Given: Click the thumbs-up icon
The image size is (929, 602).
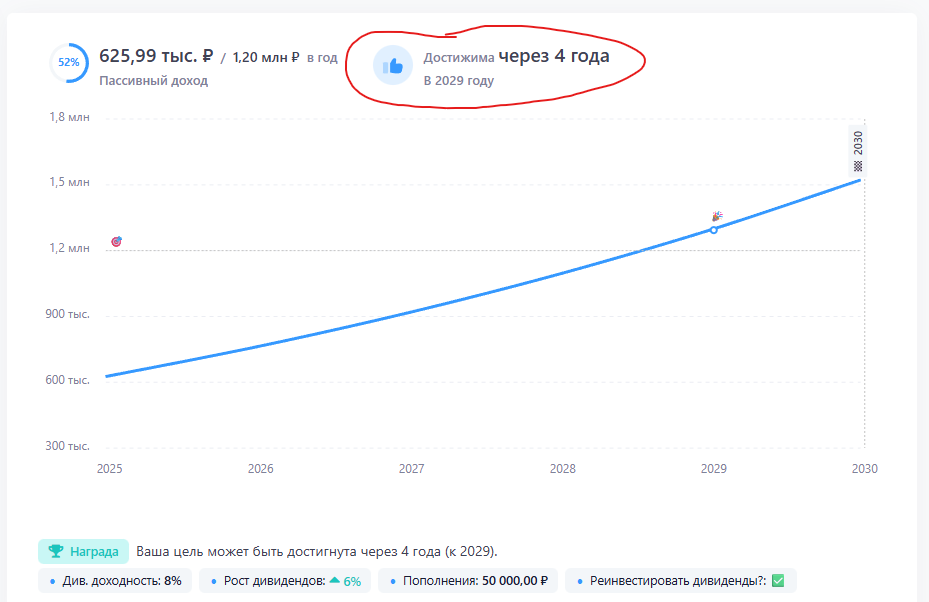Looking at the screenshot, I should tap(393, 66).
